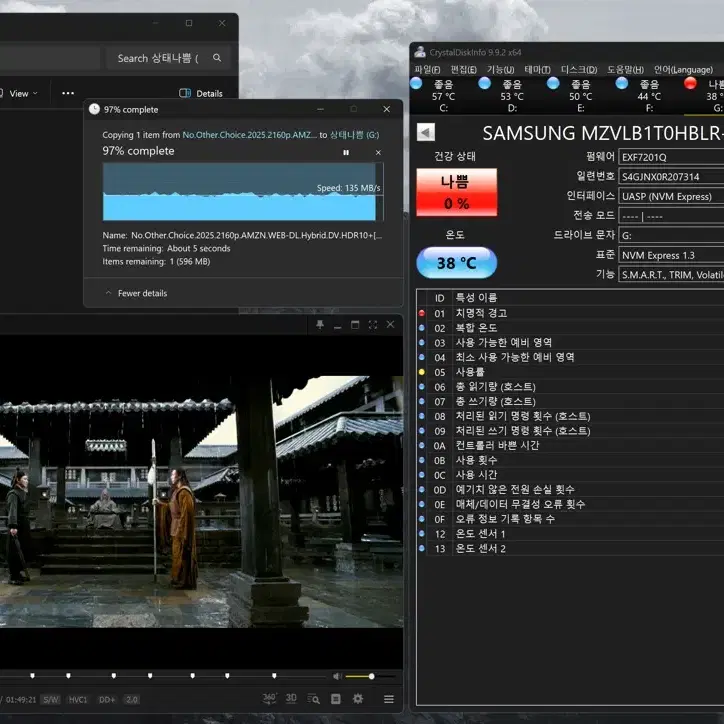Expand the View dropdown in Explorer

[19, 93]
